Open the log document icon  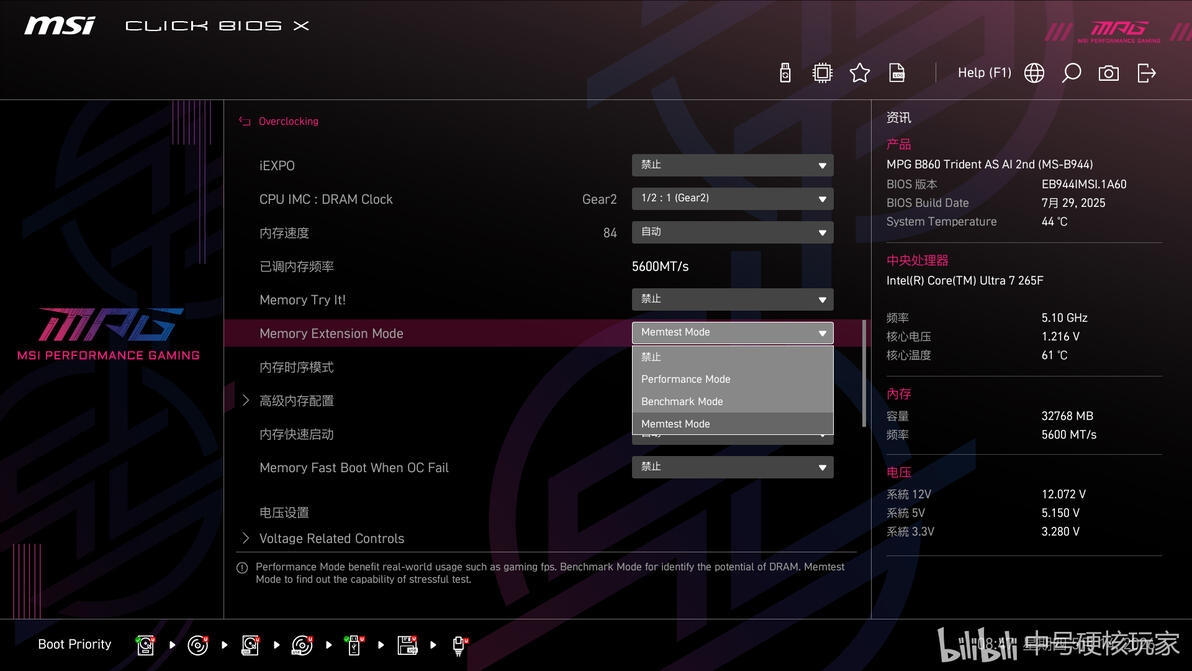897,73
